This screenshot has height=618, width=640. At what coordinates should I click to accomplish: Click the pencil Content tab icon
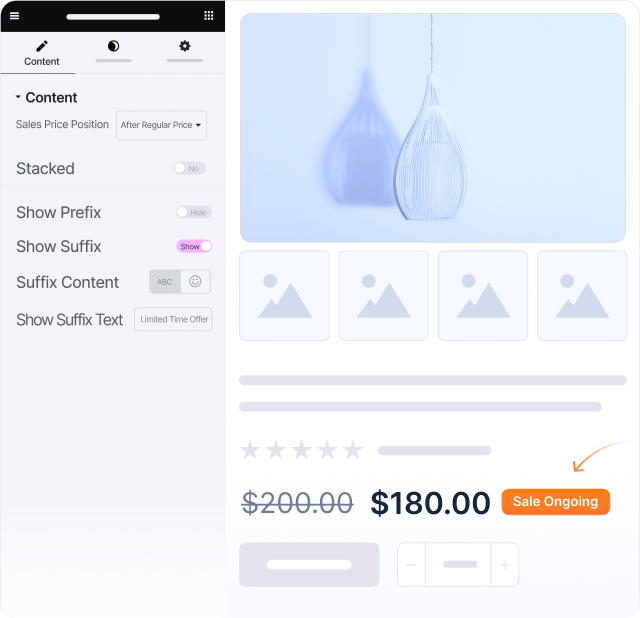point(42,46)
